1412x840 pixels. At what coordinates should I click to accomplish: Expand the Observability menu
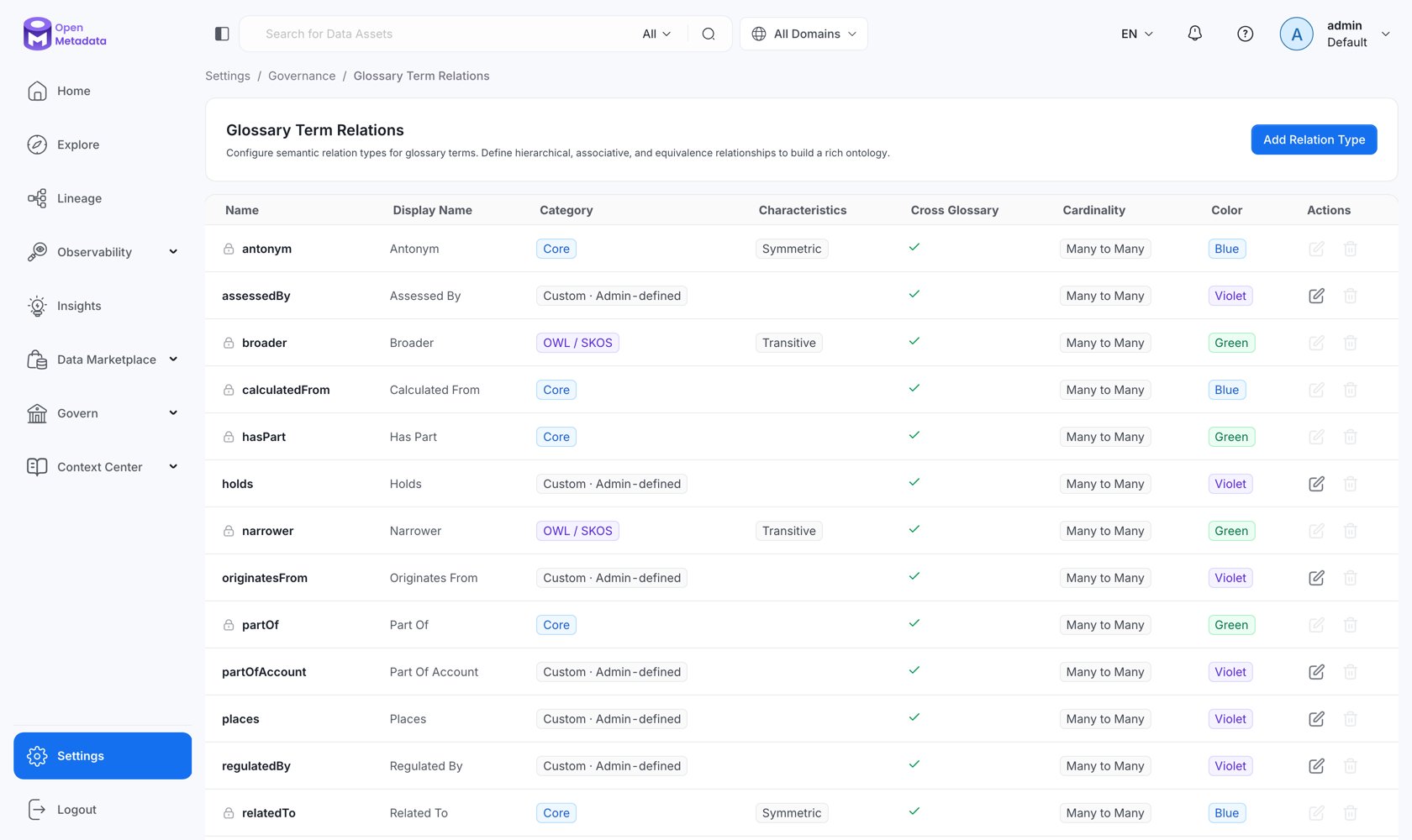point(173,252)
